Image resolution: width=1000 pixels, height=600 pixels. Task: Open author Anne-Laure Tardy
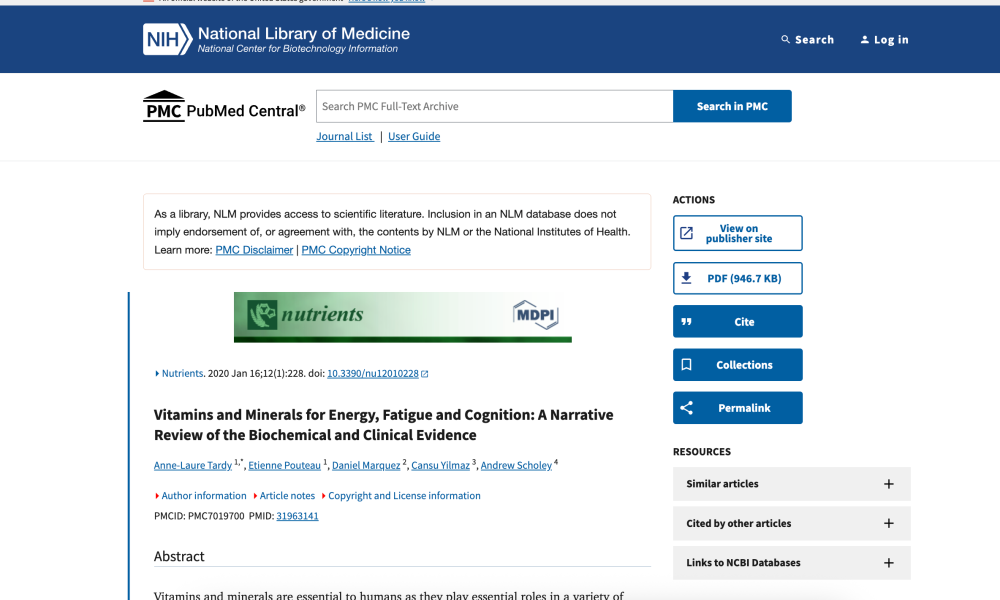coord(193,465)
